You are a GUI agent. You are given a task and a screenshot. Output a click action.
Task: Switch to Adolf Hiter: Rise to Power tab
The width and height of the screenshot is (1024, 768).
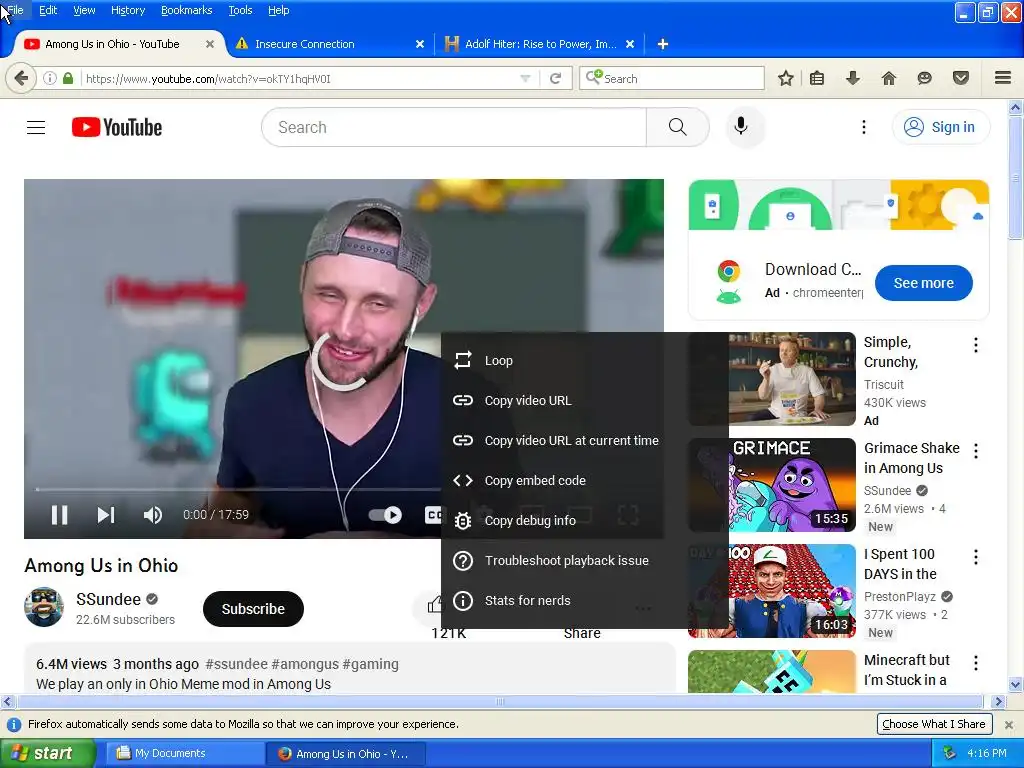pyautogui.click(x=539, y=44)
